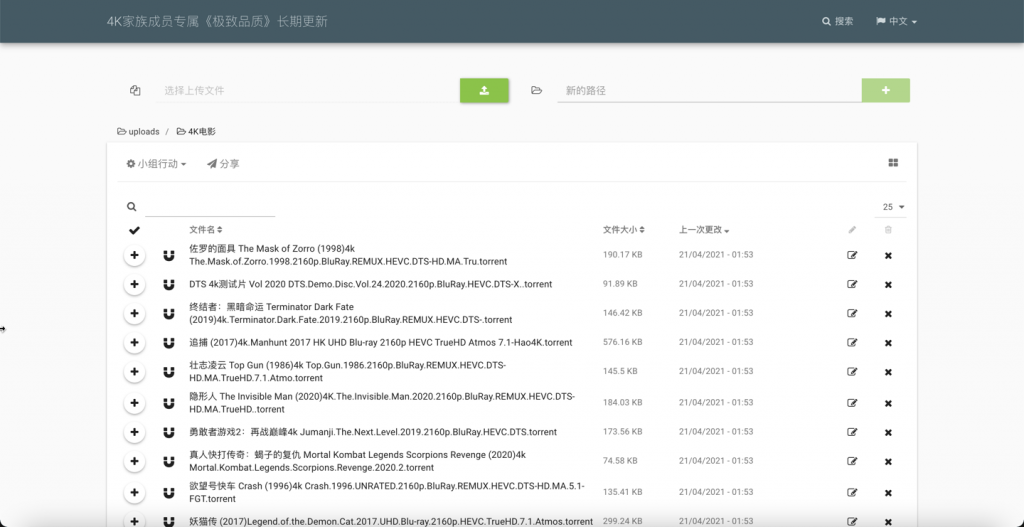Sort by 文件大小 column header
Screen dimensions: 1024x527
tap(624, 230)
